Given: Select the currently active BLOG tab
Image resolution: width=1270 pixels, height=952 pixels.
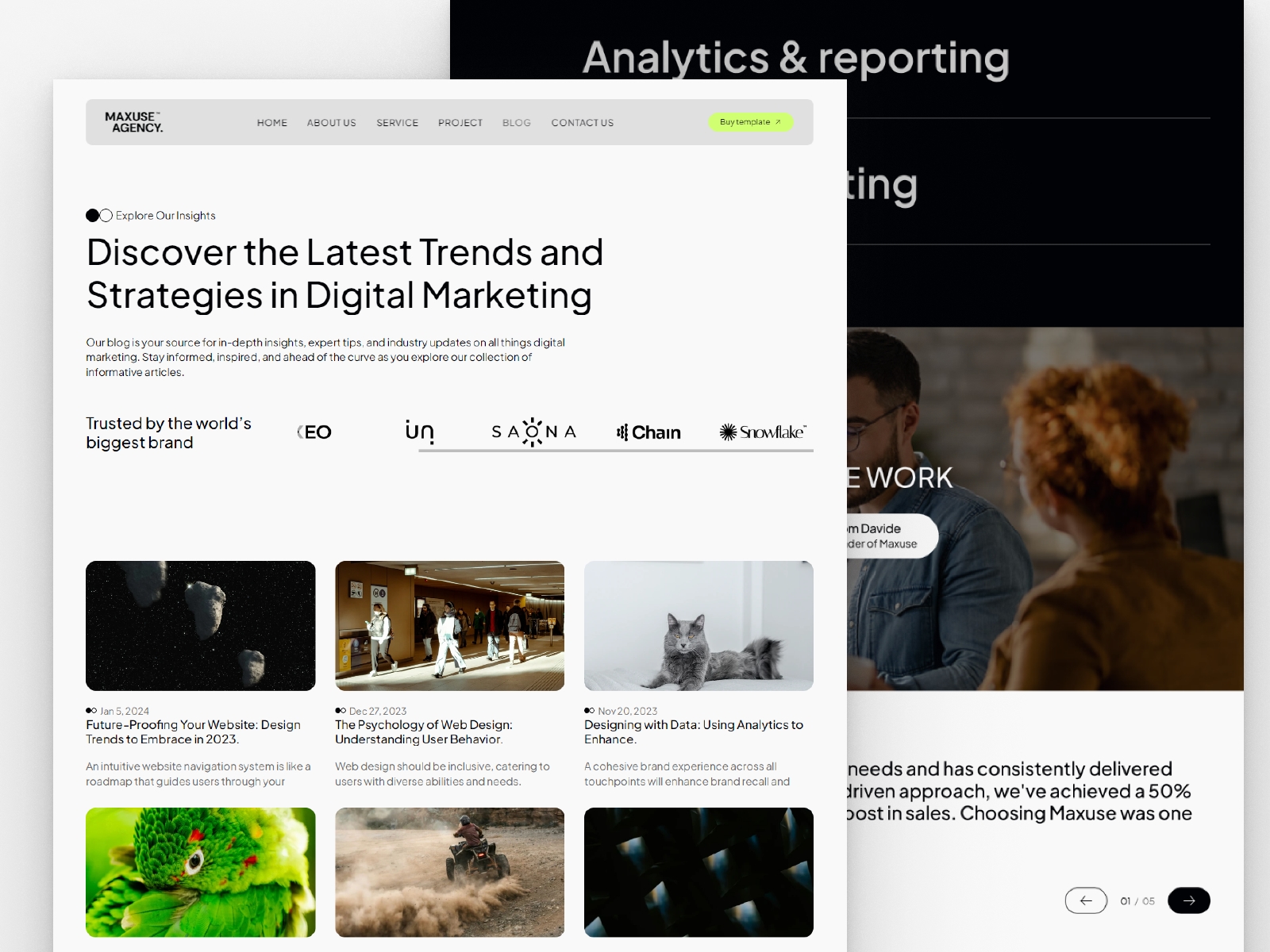Looking at the screenshot, I should point(517,122).
